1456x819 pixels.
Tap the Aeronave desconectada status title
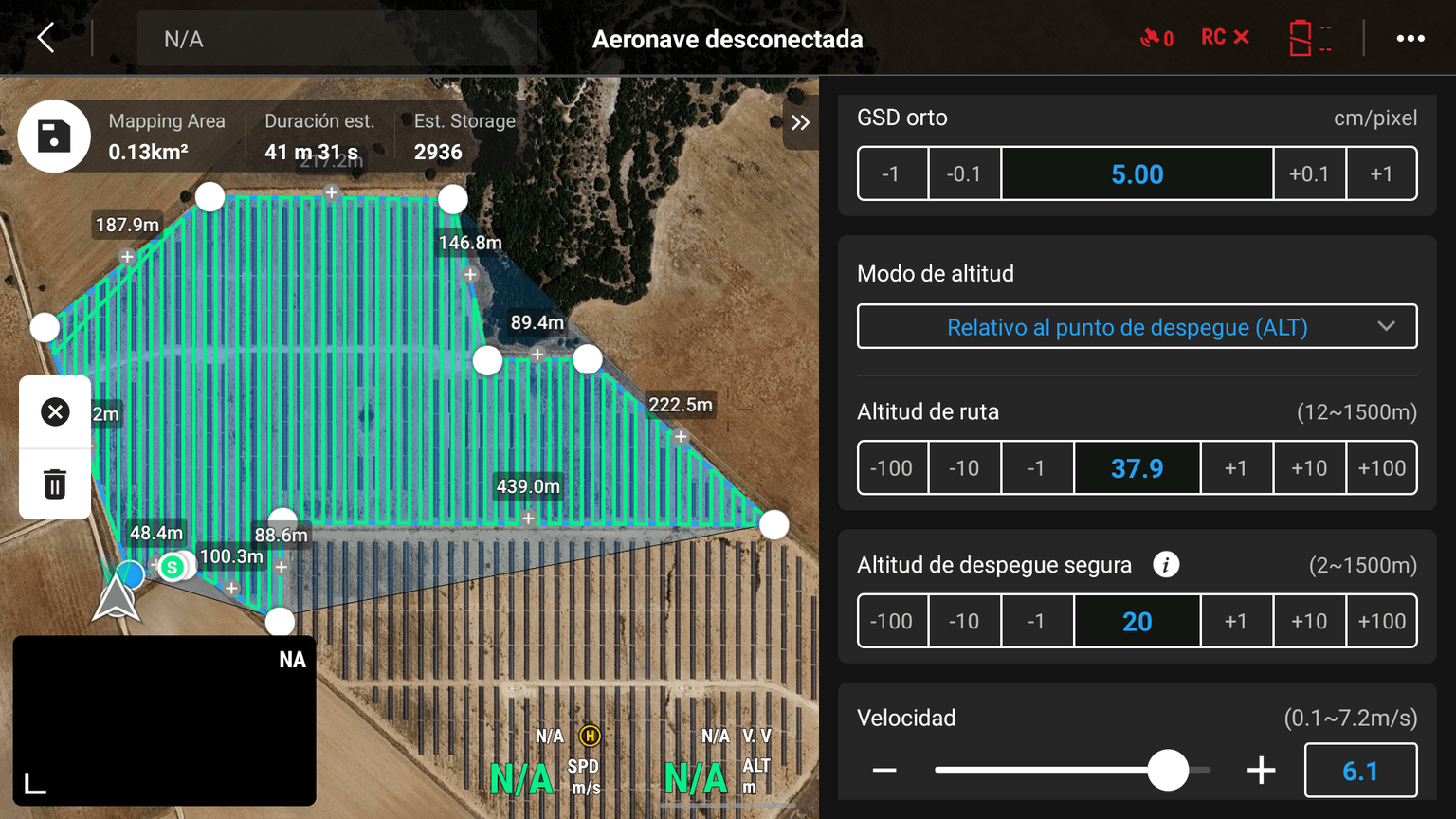pos(727,39)
